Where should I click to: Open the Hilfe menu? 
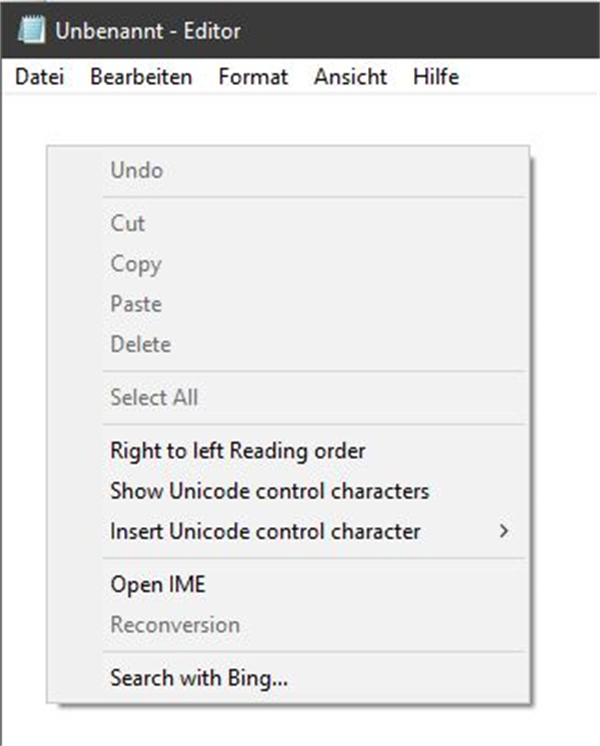point(436,77)
